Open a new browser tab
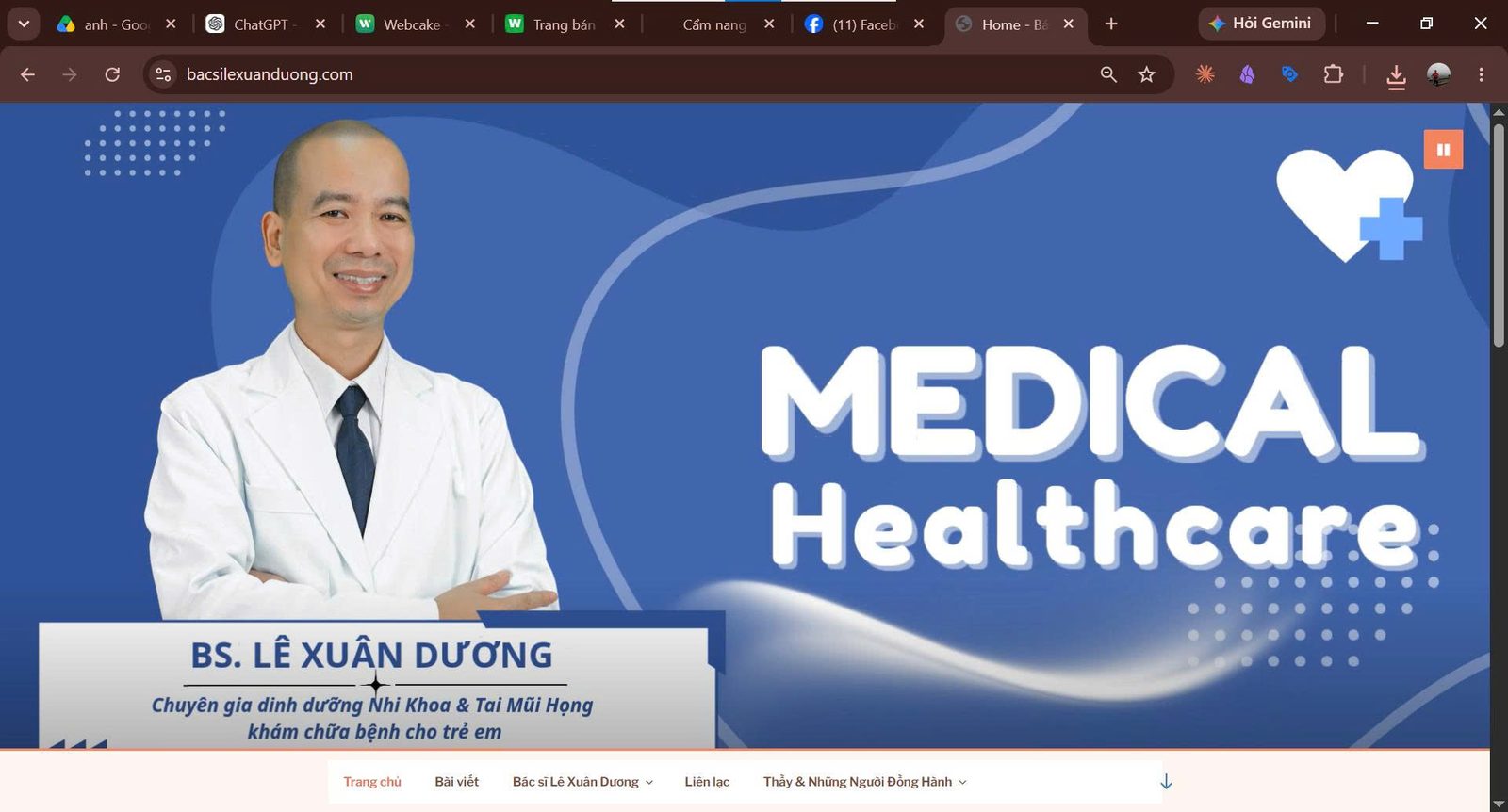Image resolution: width=1508 pixels, height=812 pixels. tap(1111, 24)
